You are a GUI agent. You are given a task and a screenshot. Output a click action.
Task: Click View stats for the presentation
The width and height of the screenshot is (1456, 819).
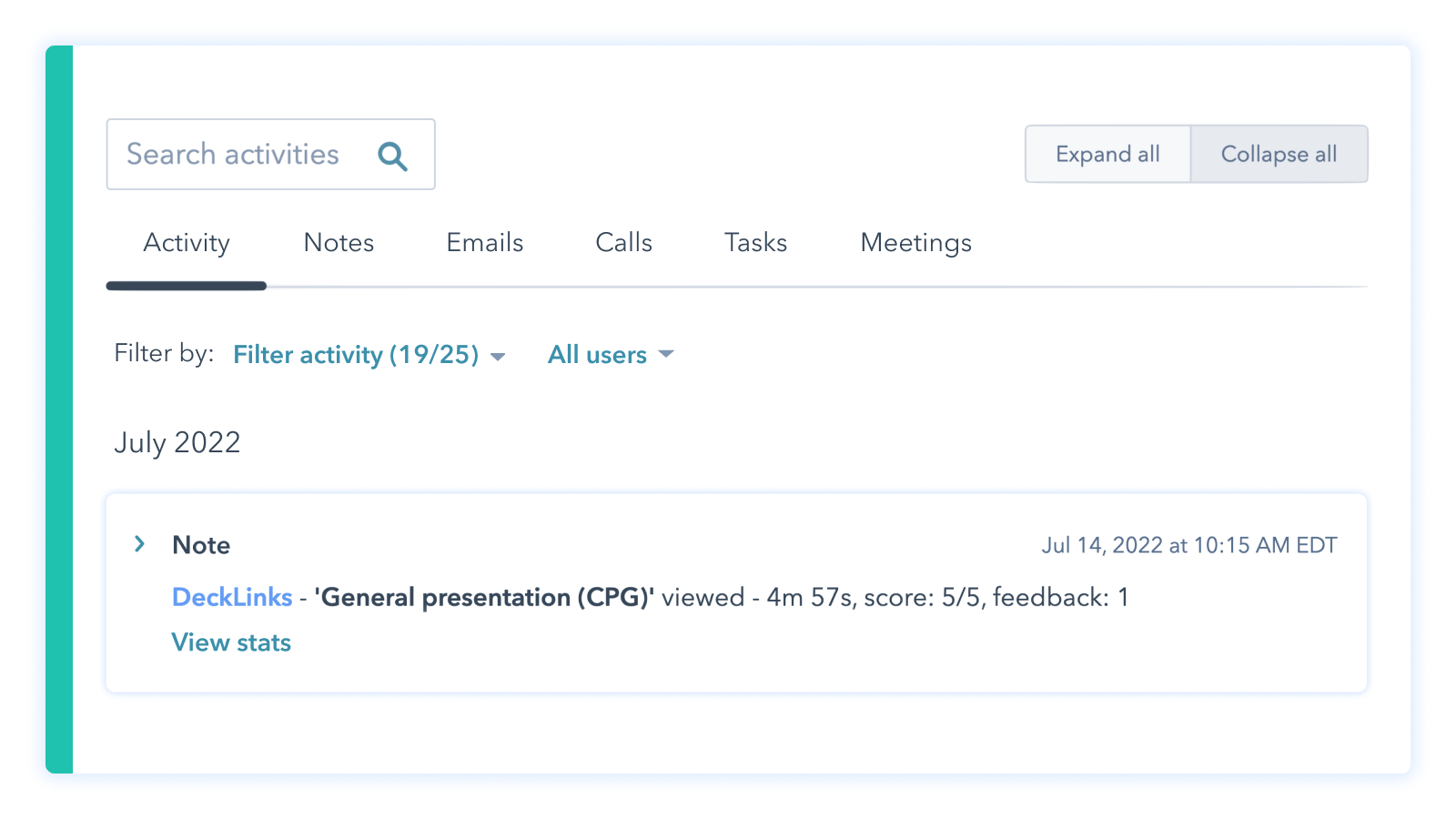tap(231, 642)
